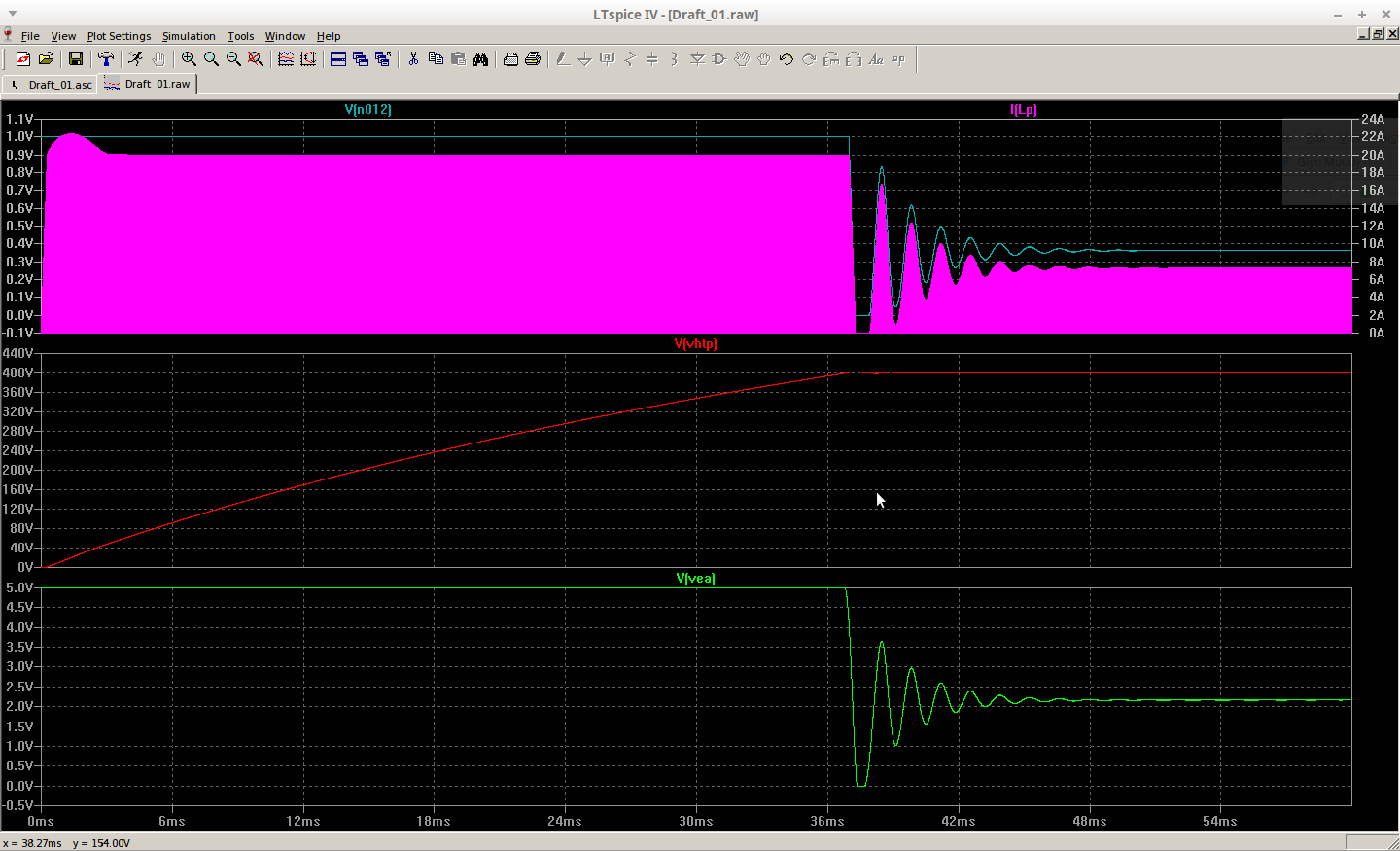Click the Ground symbol icon
1400x851 pixels.
(x=585, y=59)
